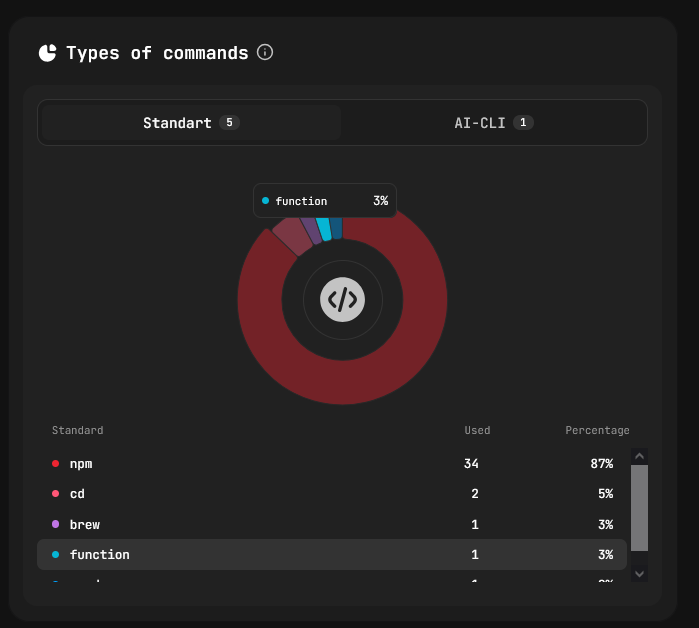
Task: Click the pink dot beside cd
Action: point(55,494)
